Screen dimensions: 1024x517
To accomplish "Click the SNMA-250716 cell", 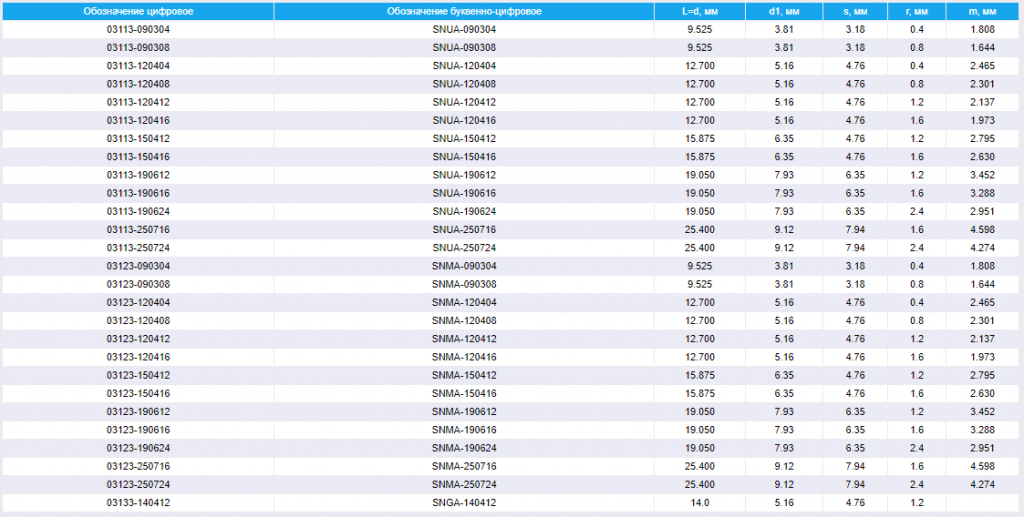I will [x=464, y=466].
